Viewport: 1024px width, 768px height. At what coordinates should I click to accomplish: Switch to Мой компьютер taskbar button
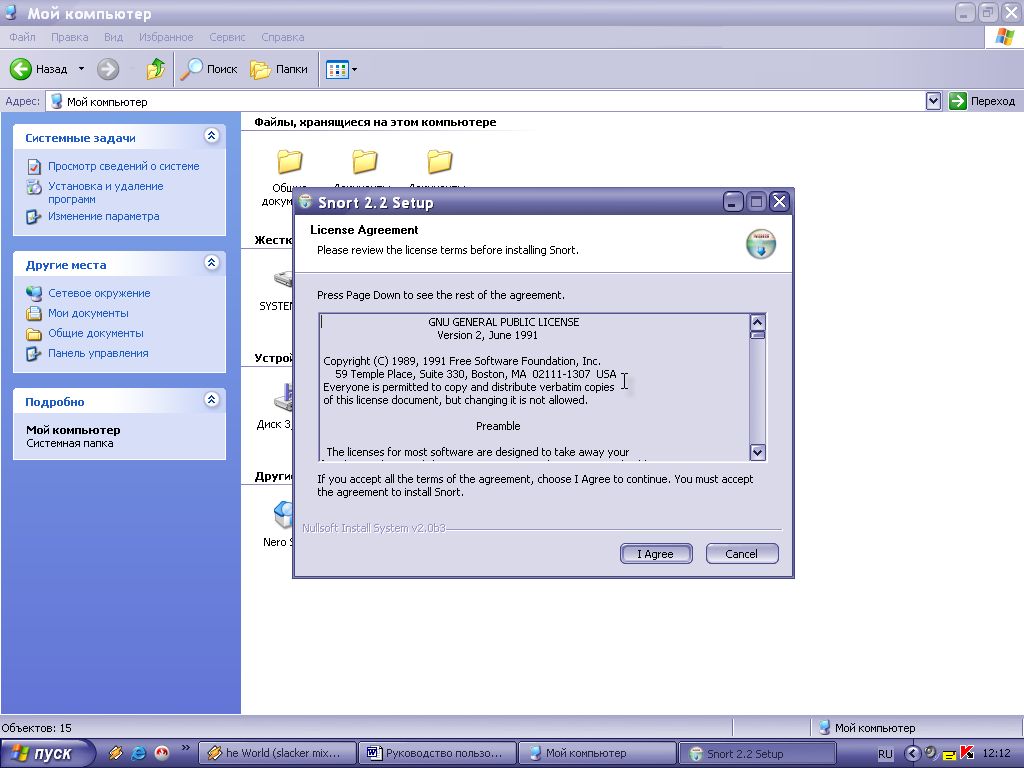597,753
